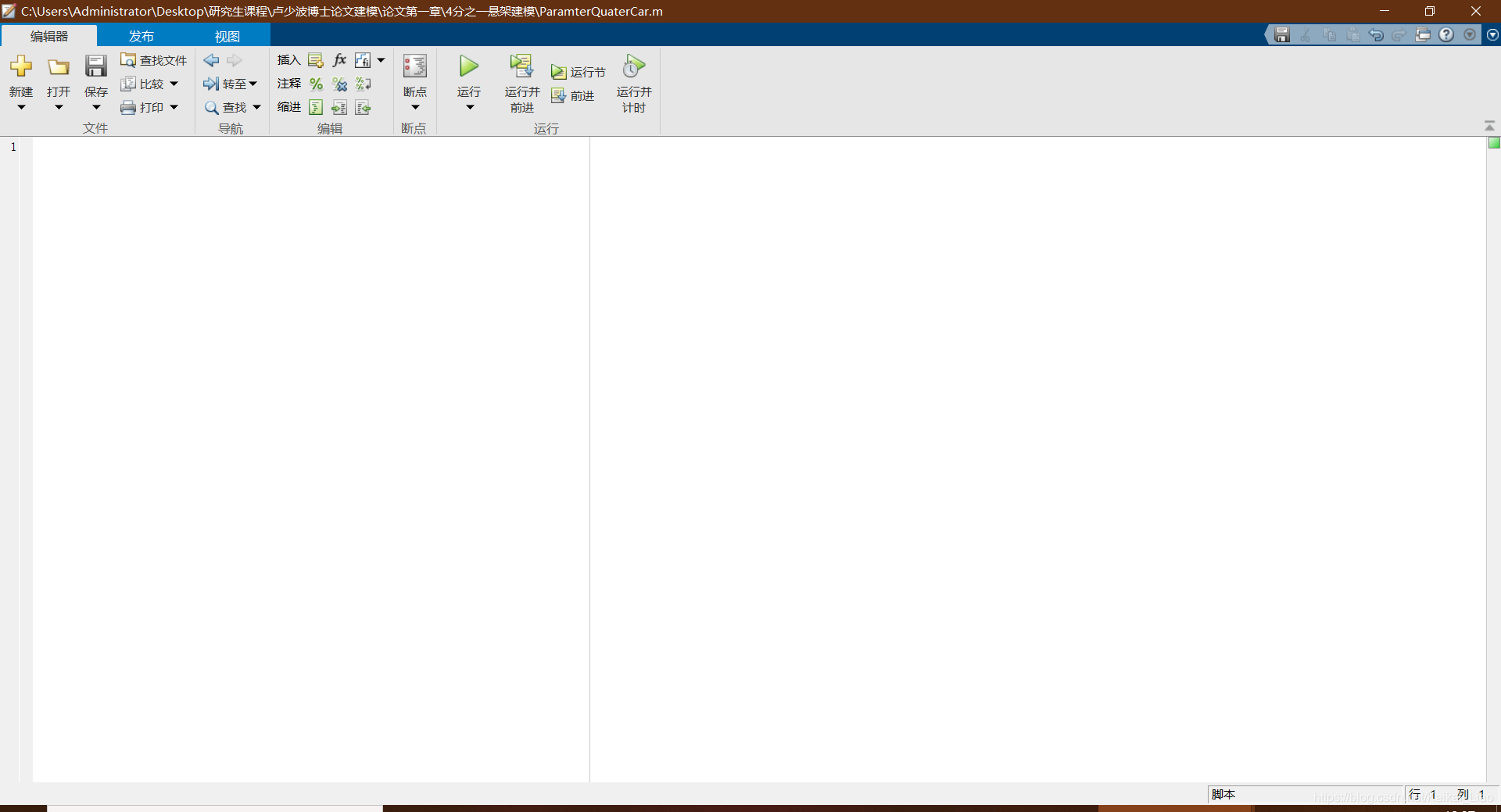
Task: Expand the fixed-point icon dropdown arrow
Action: click(382, 60)
